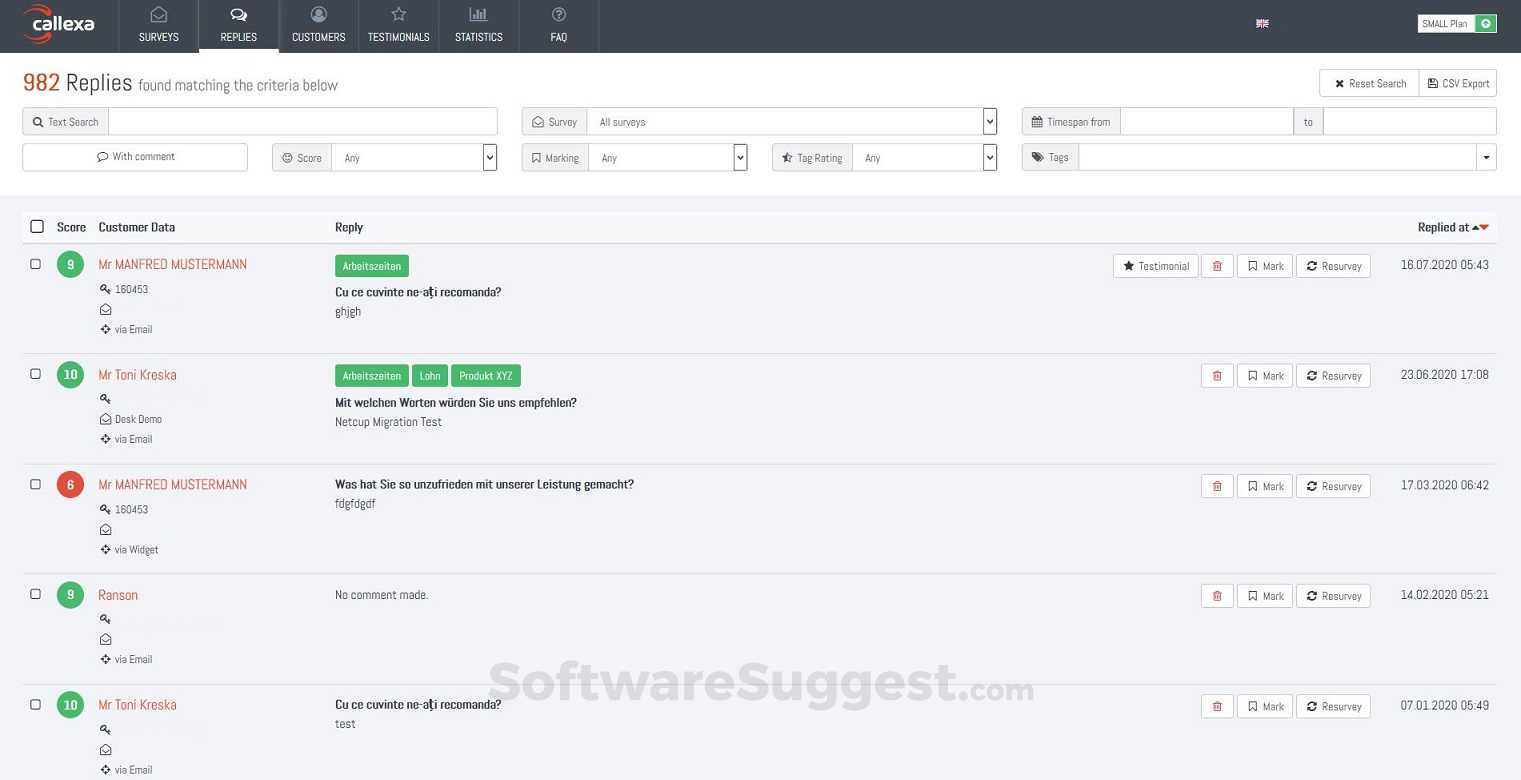1521x780 pixels.
Task: Focus the Timespan to date field
Action: [1410, 122]
